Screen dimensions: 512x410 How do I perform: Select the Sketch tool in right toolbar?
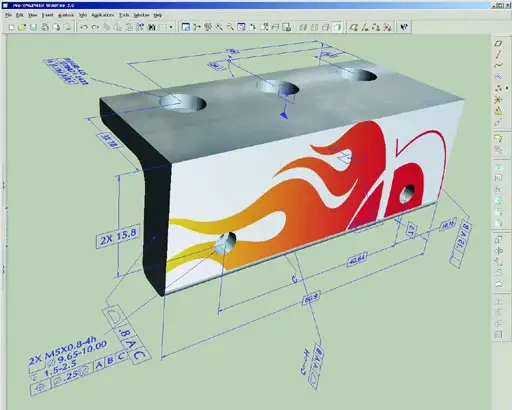point(498,77)
